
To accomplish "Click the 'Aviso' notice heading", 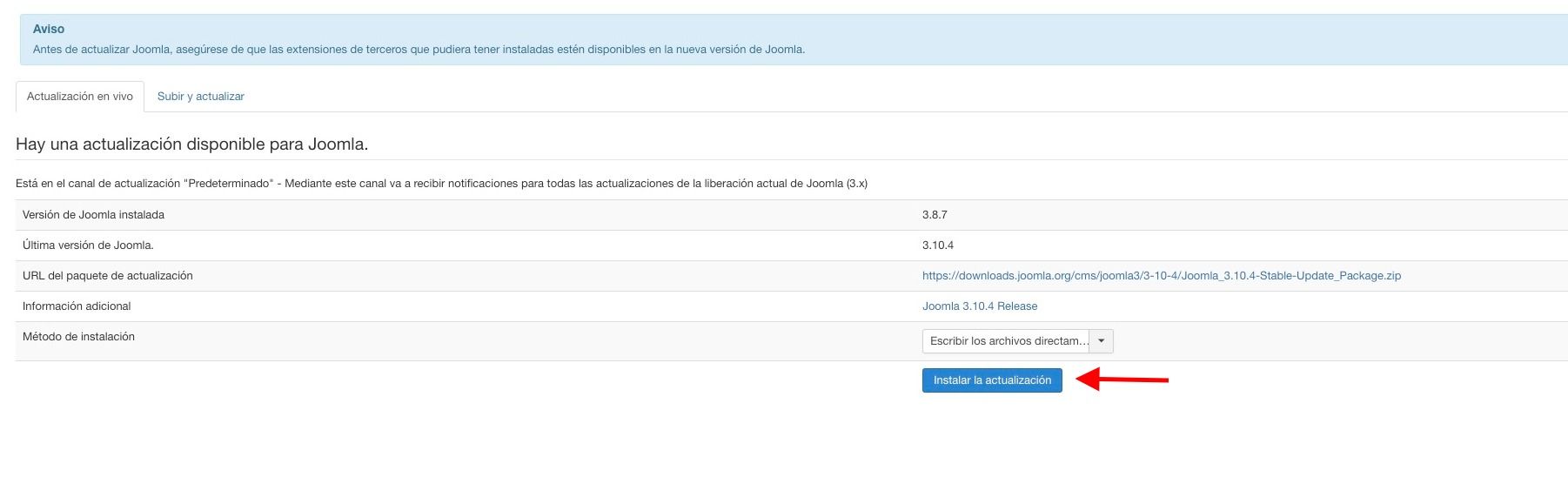I will (x=49, y=29).
